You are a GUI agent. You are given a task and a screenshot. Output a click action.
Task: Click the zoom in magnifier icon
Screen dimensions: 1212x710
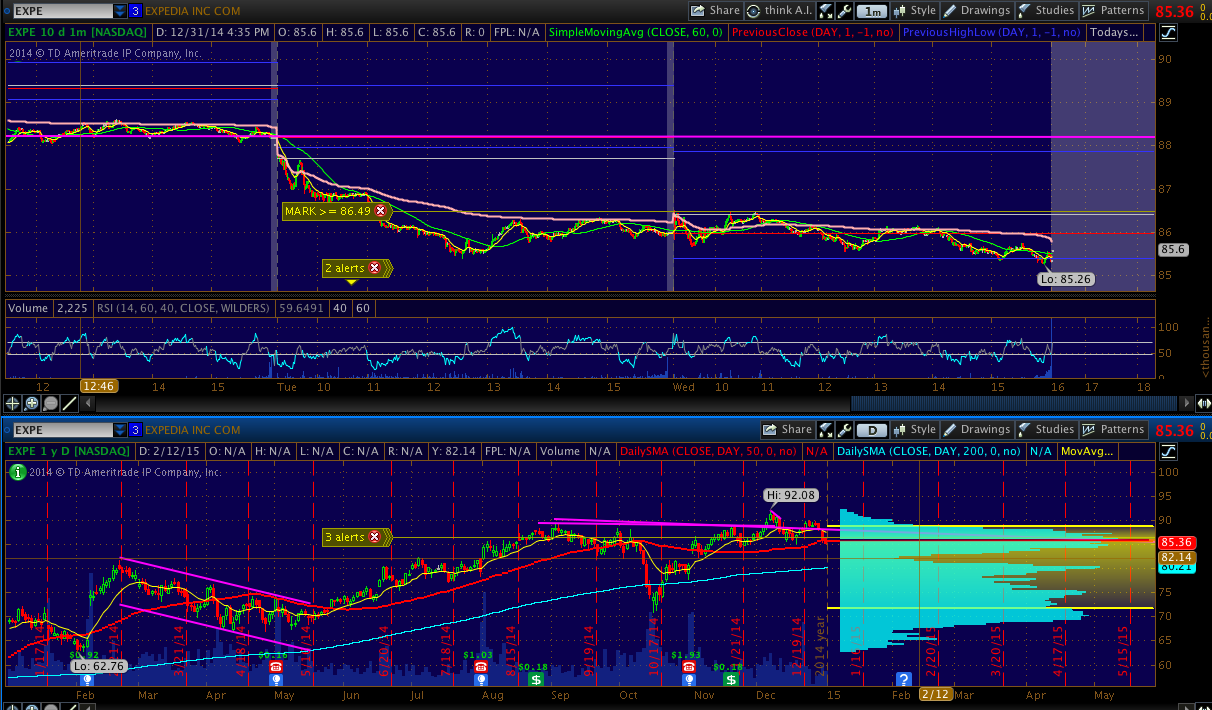pyautogui.click(x=32, y=404)
